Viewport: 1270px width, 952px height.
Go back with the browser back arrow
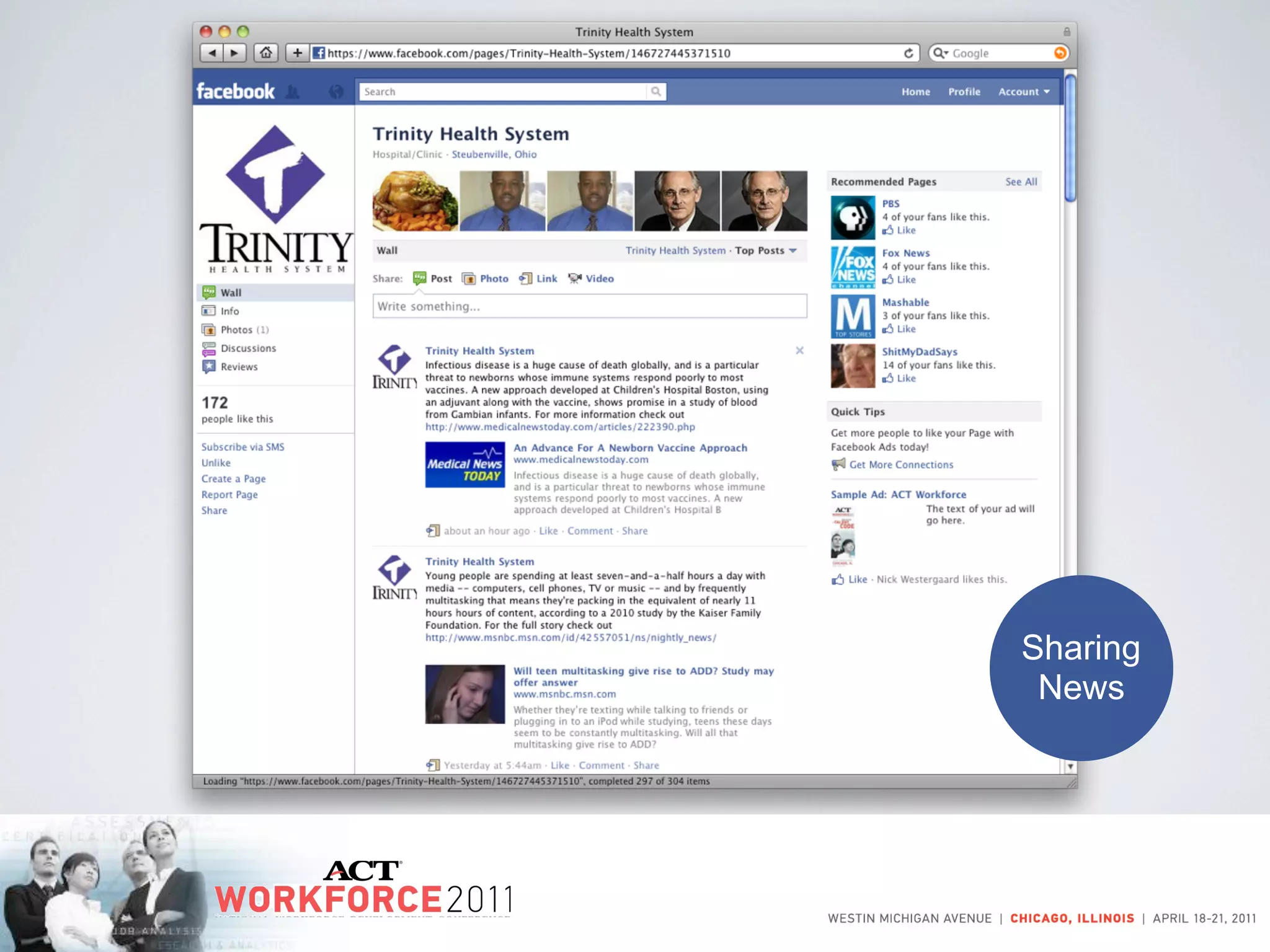click(211, 53)
